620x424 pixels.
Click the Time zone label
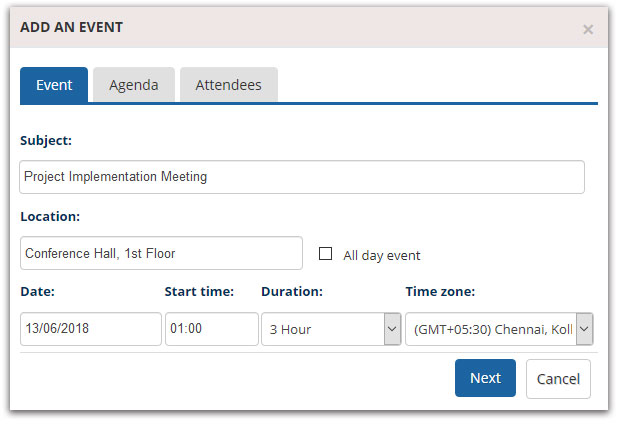point(440,292)
